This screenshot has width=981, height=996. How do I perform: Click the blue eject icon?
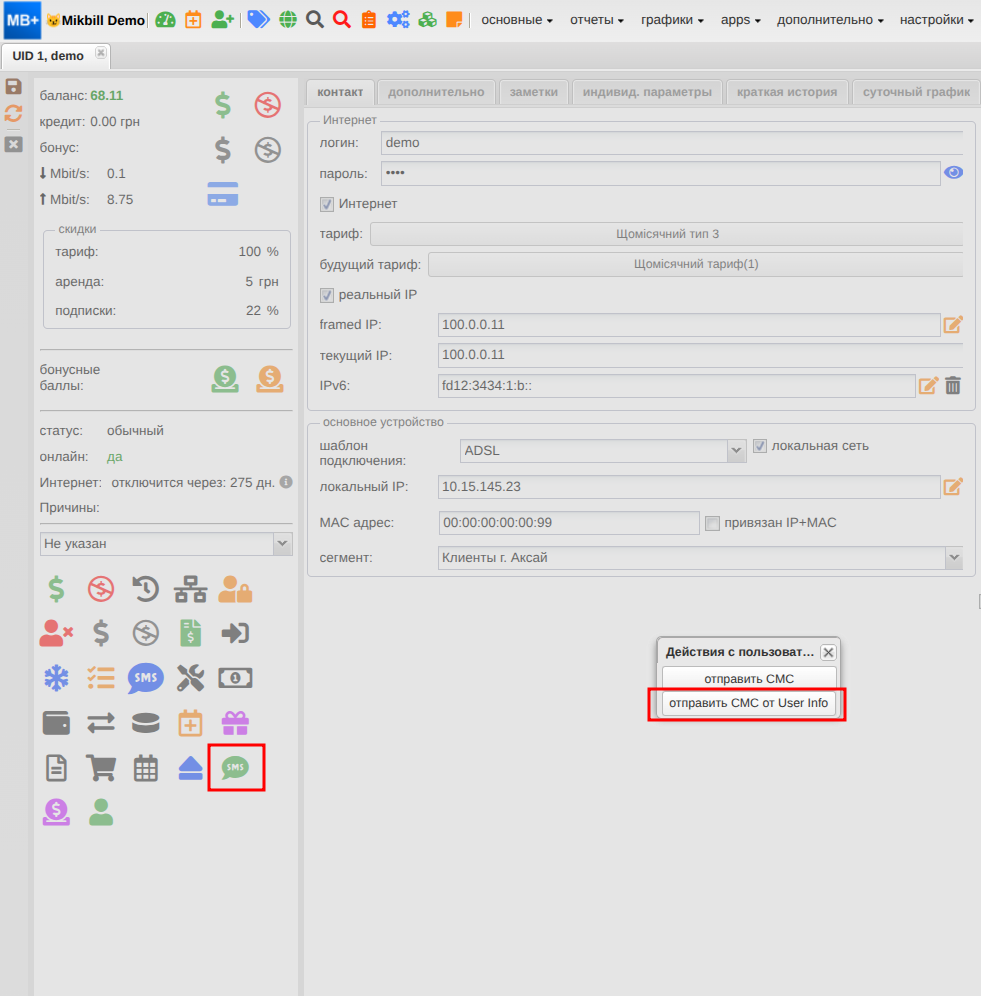pyautogui.click(x=191, y=767)
